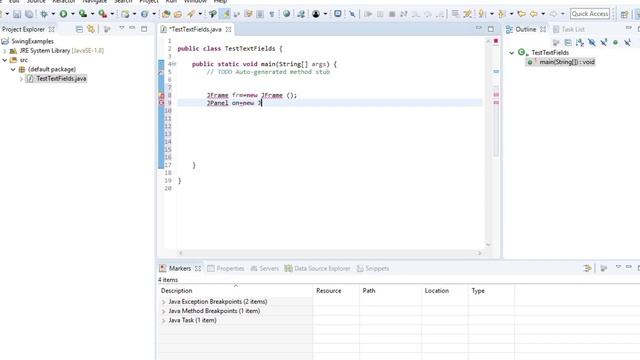Viewport: 640px width, 360px height.
Task: Click the Quick Access search field
Action: coord(590,14)
